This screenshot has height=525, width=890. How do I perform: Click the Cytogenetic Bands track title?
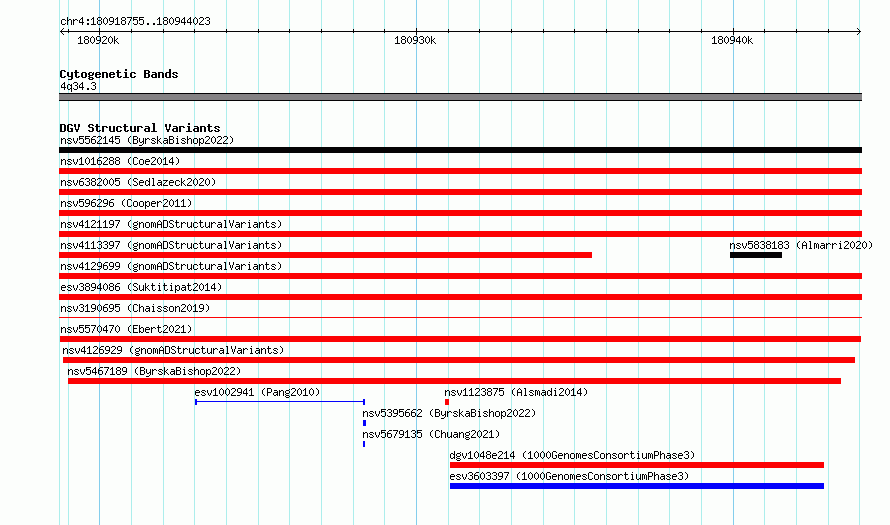[x=119, y=74]
